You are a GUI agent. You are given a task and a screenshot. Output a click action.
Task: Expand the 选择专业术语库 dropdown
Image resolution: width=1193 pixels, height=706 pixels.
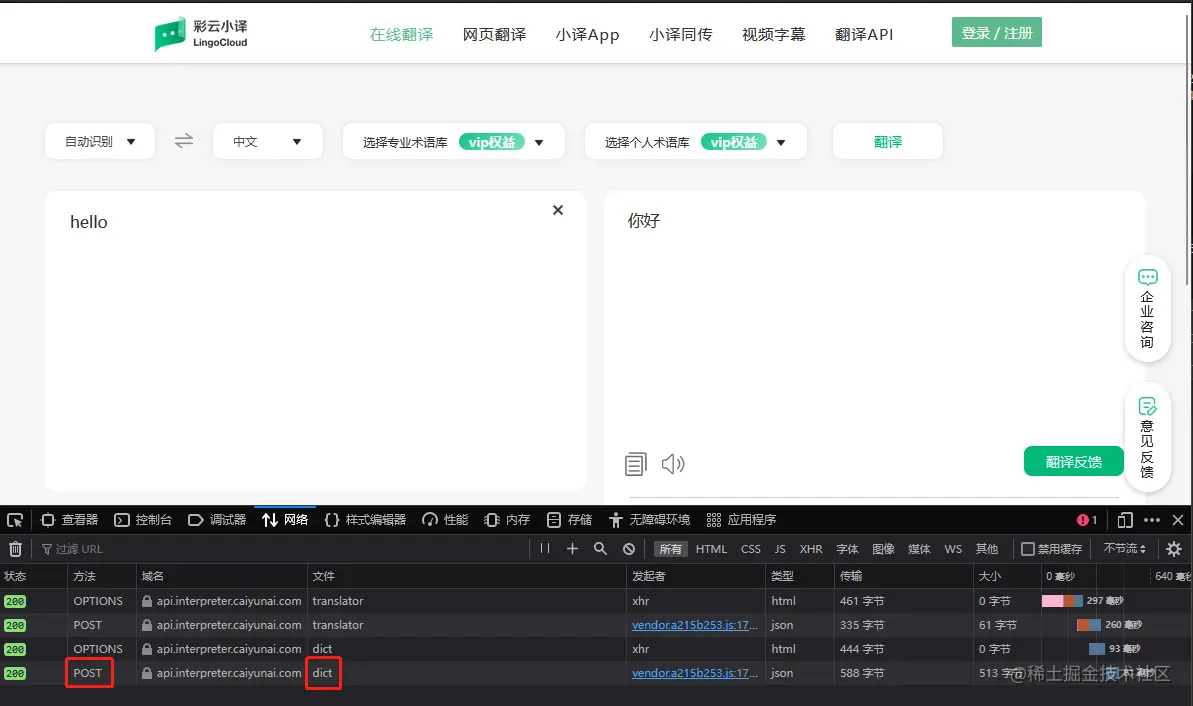tap(453, 141)
